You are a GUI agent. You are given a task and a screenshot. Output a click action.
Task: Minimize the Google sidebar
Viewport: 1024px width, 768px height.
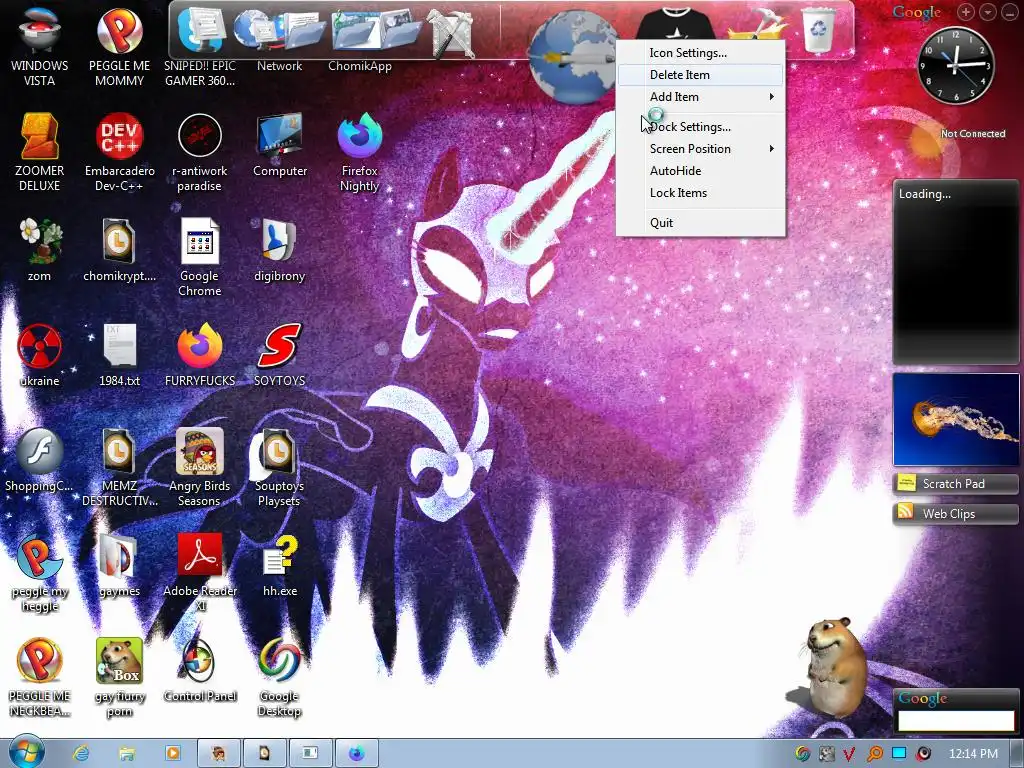point(1010,12)
